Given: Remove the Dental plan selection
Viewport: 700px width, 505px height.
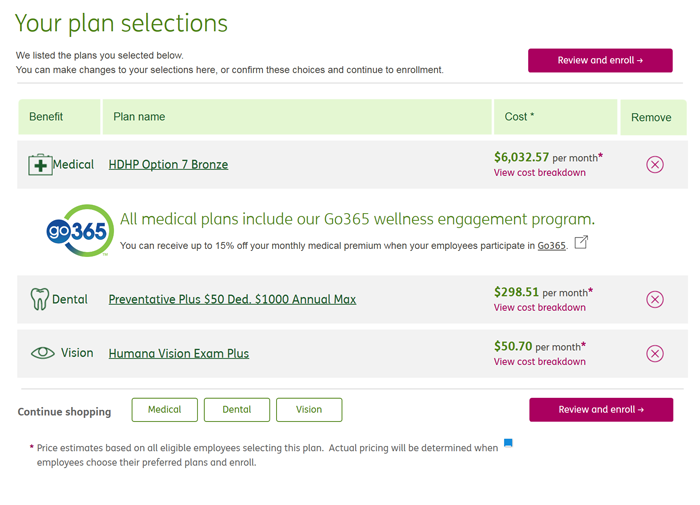Looking at the screenshot, I should pos(655,299).
